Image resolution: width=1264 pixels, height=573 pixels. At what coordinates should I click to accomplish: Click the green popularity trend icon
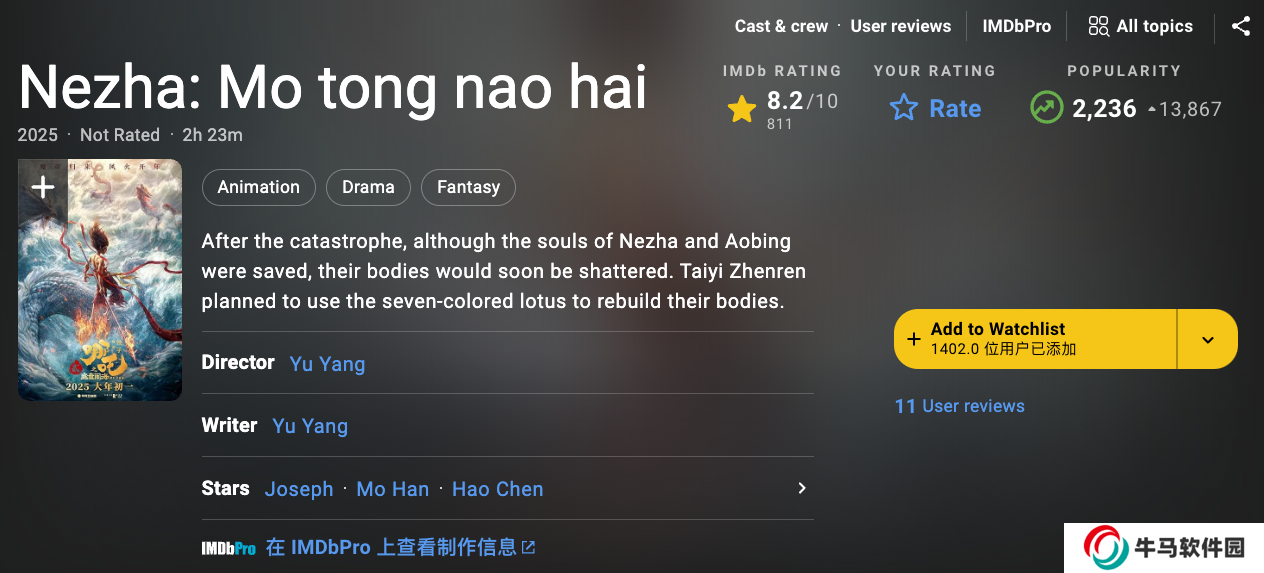coord(1046,108)
